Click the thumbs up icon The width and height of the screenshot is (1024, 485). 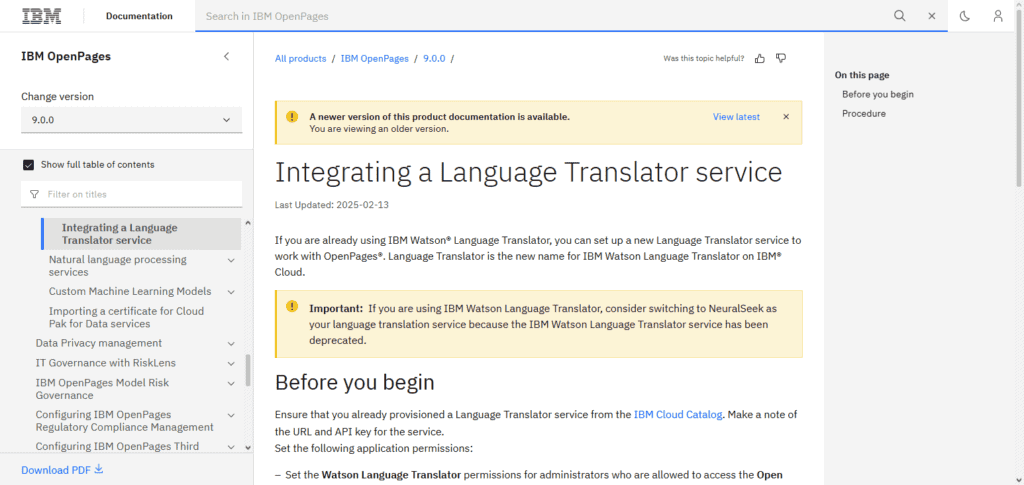click(760, 59)
